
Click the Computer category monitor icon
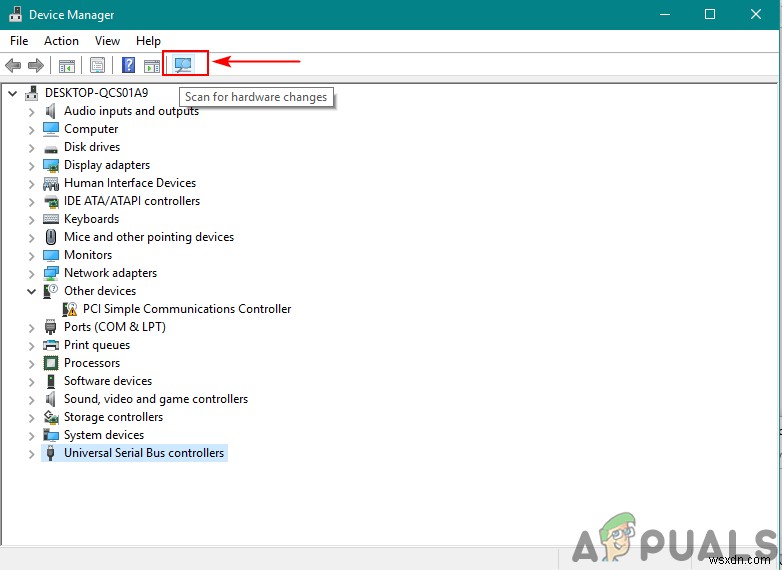[x=51, y=129]
